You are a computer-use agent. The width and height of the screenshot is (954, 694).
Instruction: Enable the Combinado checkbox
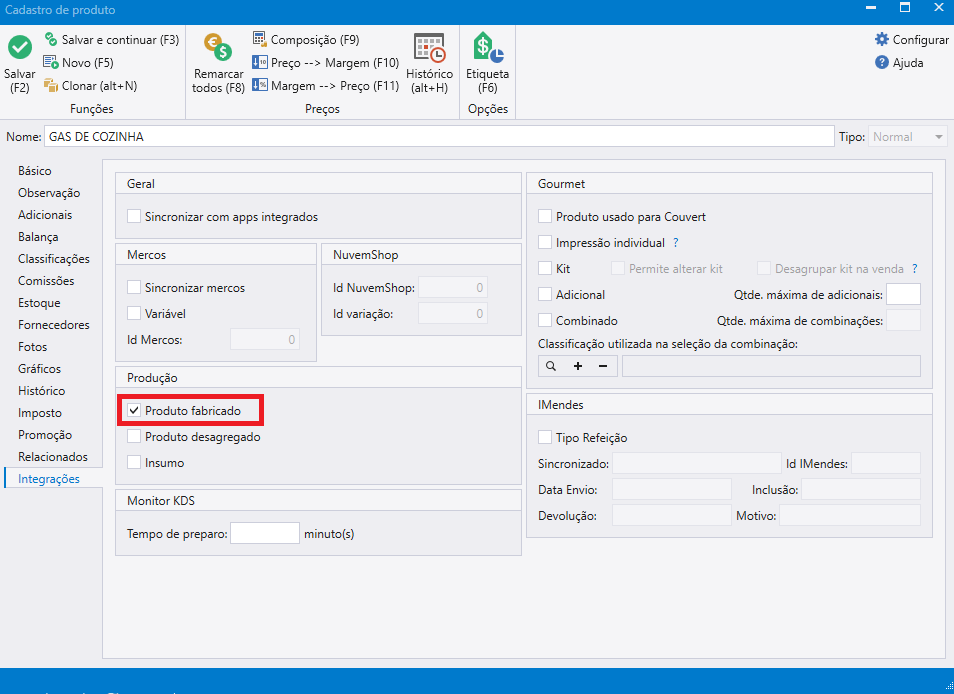[545, 321]
